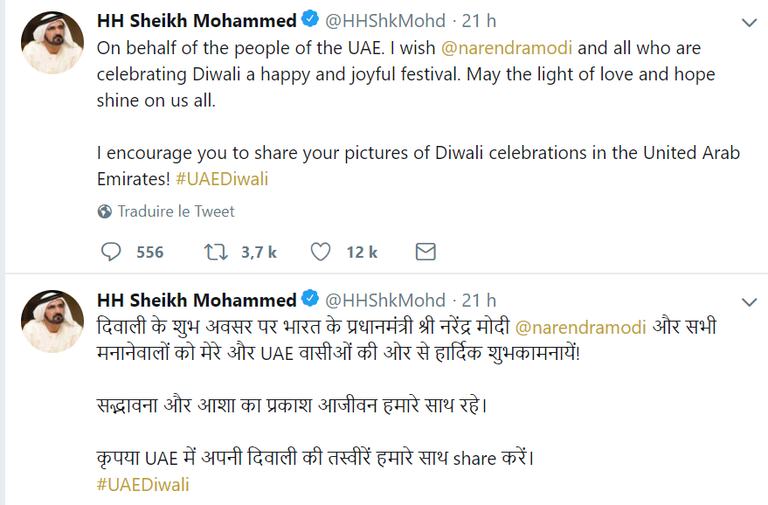Click verified badge on Hindi tweet
768x505 pixels.
(311, 300)
